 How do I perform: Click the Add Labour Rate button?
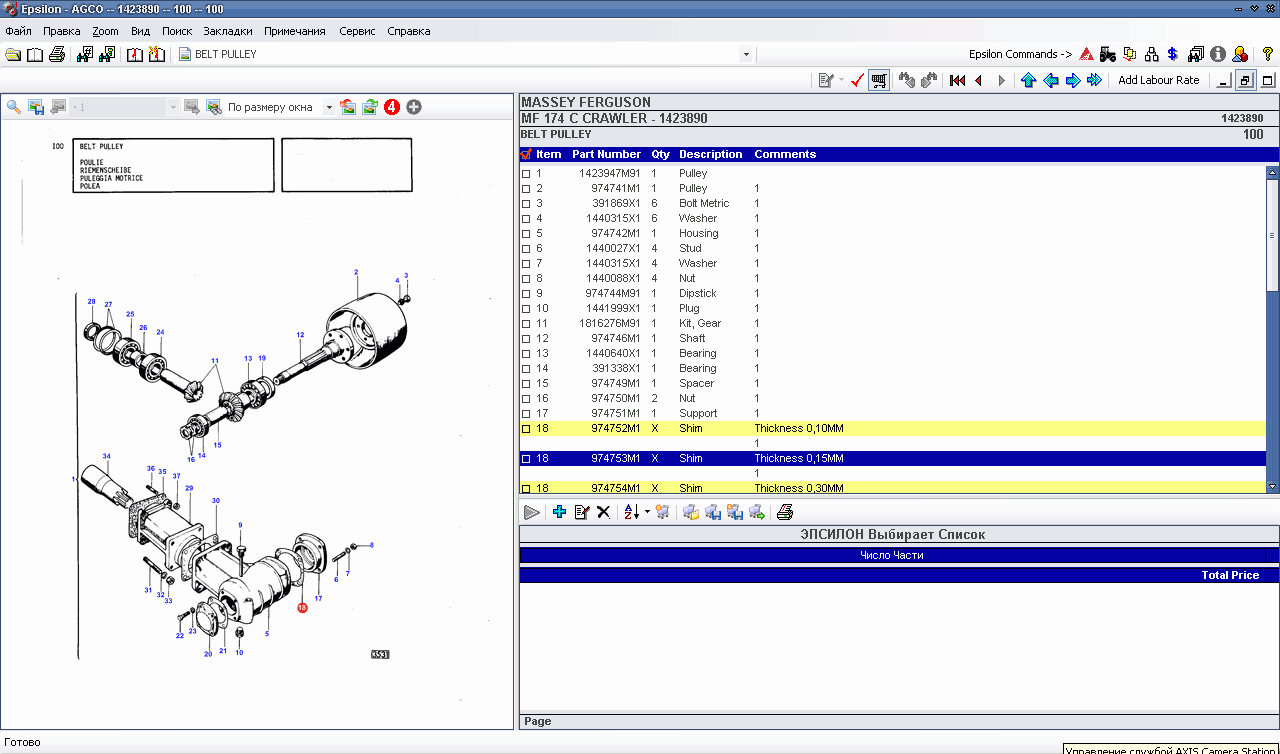coord(1158,80)
